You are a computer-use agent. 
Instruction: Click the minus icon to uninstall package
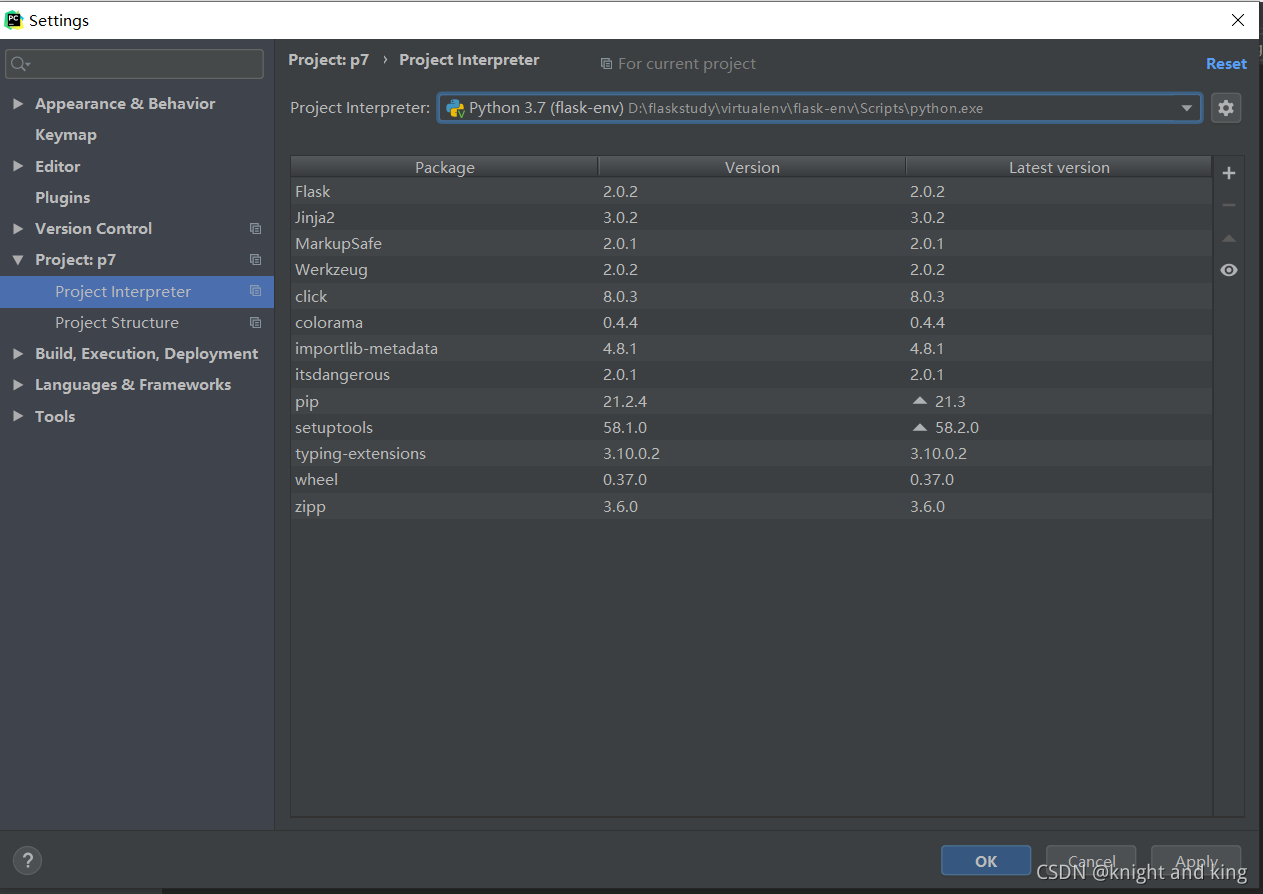[1229, 205]
